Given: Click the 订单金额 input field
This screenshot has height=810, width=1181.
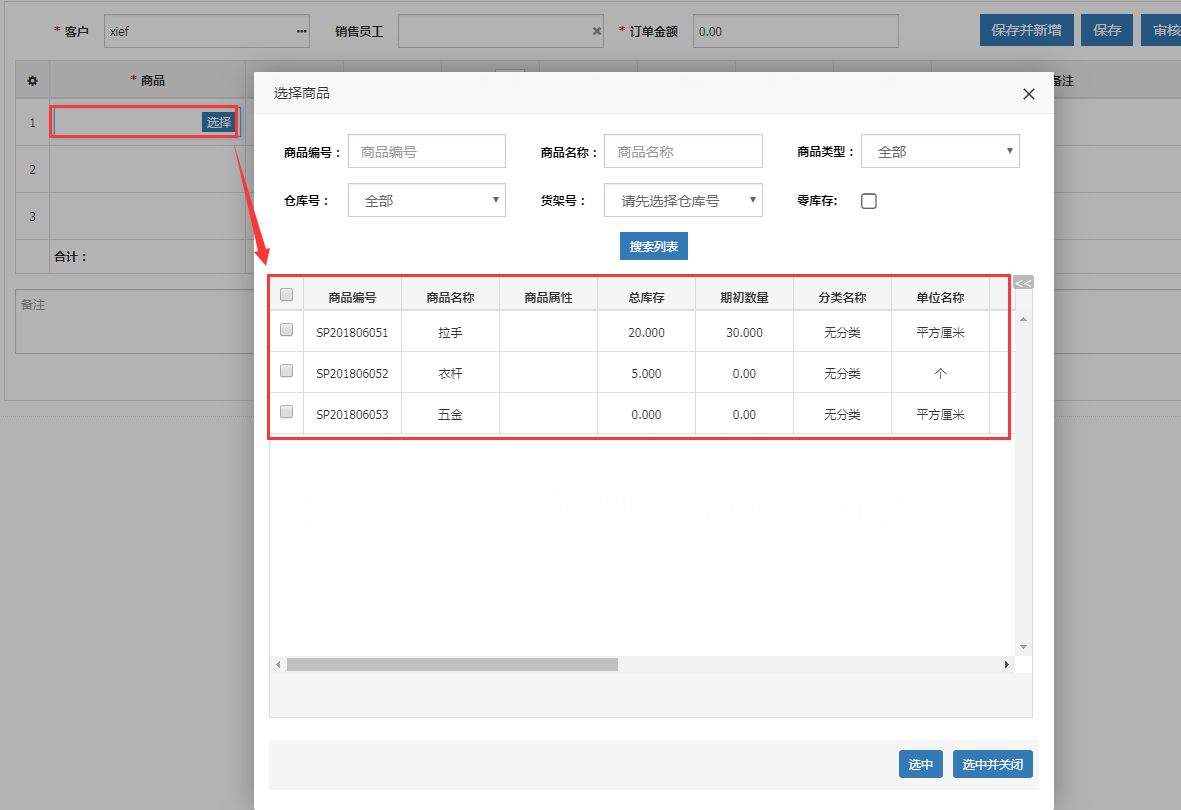Looking at the screenshot, I should pyautogui.click(x=795, y=32).
